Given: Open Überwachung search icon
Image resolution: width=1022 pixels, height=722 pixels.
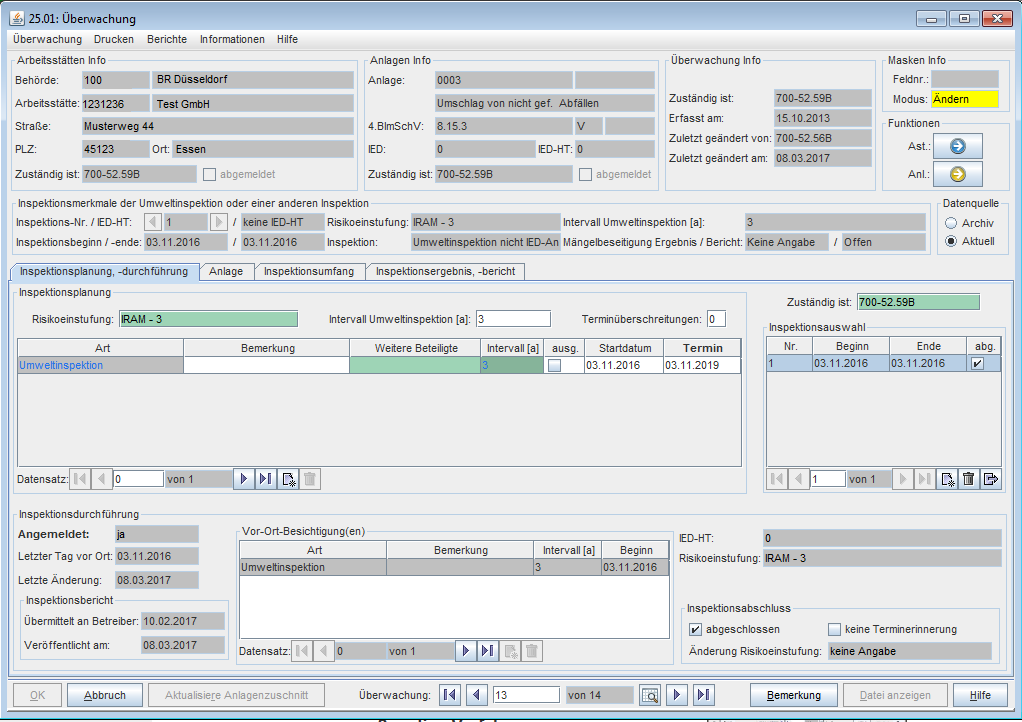Looking at the screenshot, I should coord(650,695).
